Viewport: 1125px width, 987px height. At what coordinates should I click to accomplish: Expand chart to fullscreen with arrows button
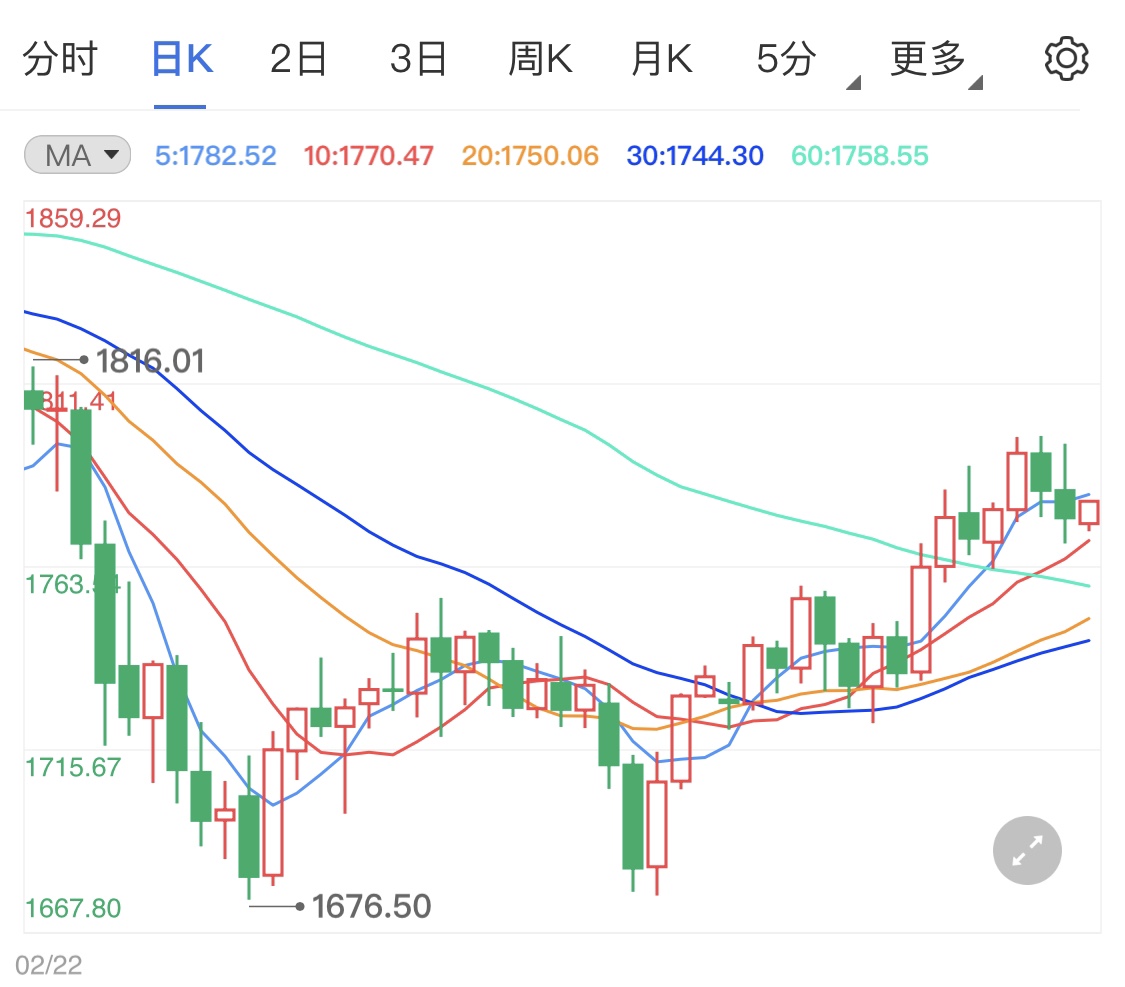point(1027,850)
